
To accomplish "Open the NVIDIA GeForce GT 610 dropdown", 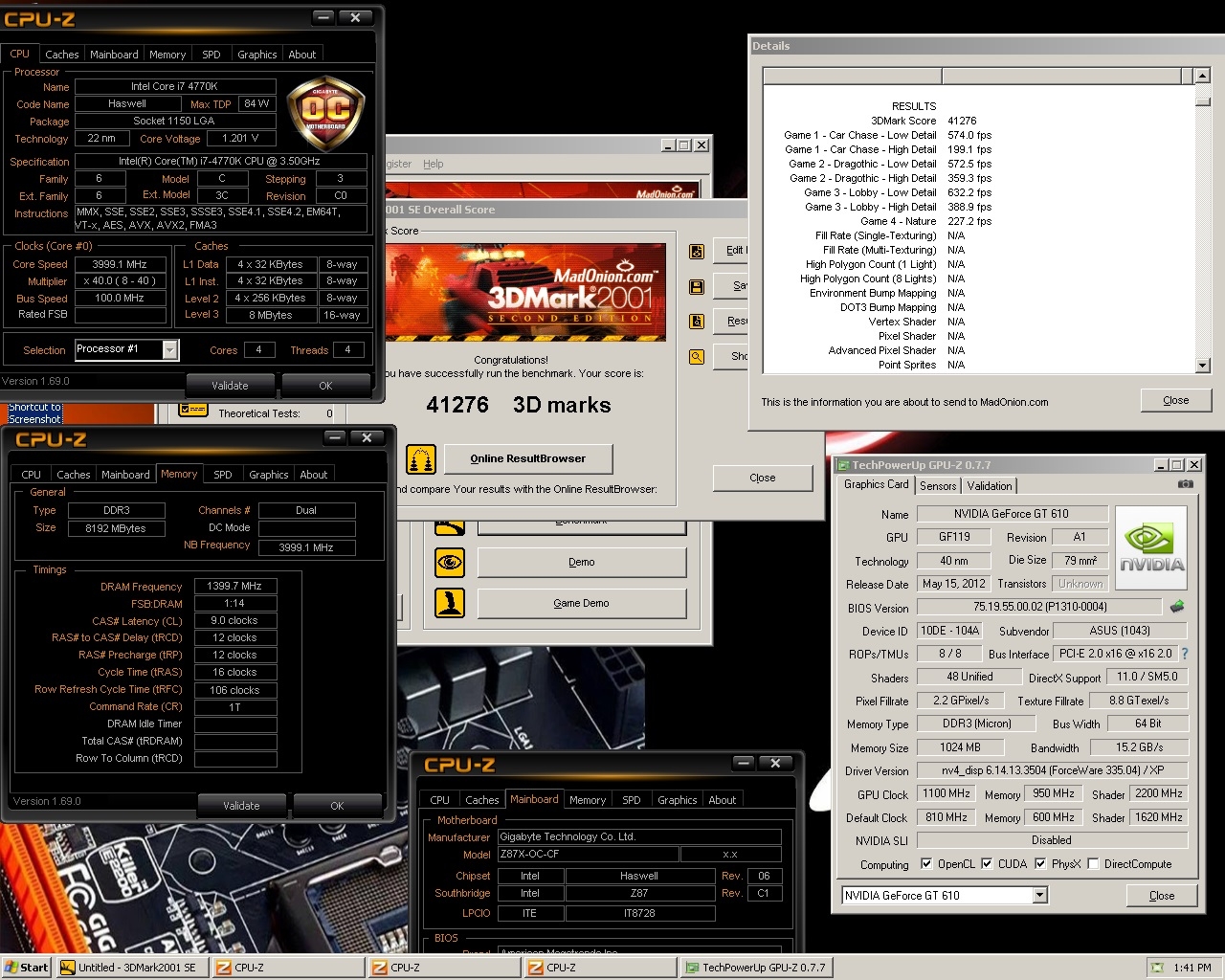I will [x=1039, y=896].
